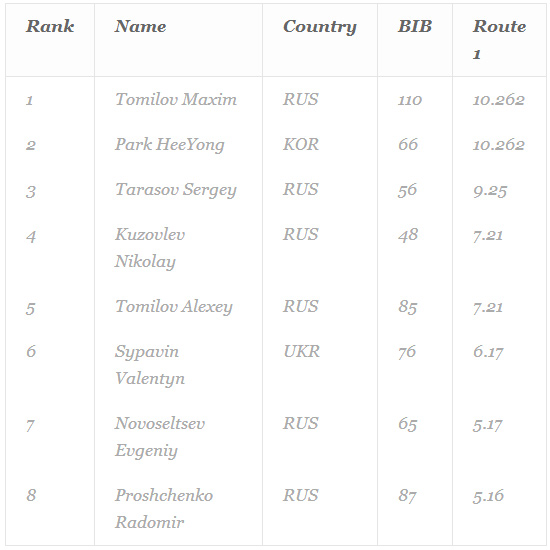Select the name Tomilov Maxim
Viewport: 550px width, 550px height.
tap(176, 99)
